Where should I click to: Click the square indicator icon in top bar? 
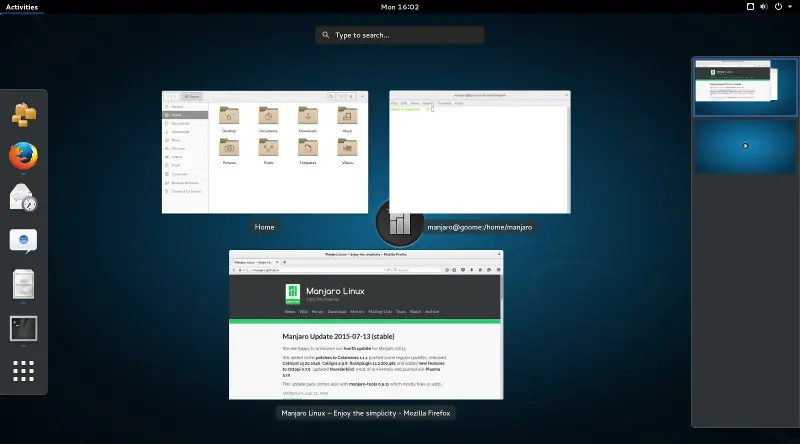[750, 7]
